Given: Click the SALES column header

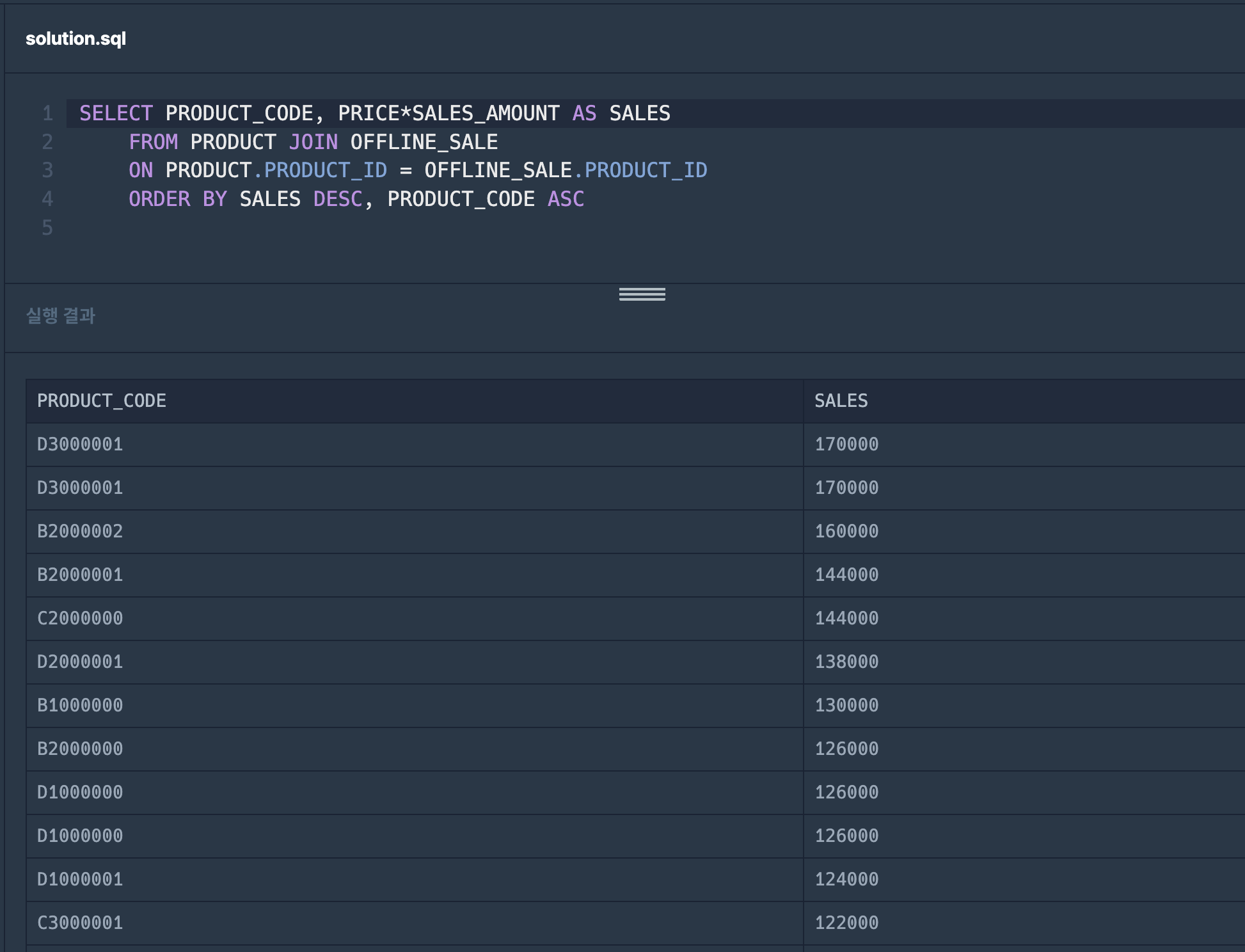Looking at the screenshot, I should pos(841,401).
